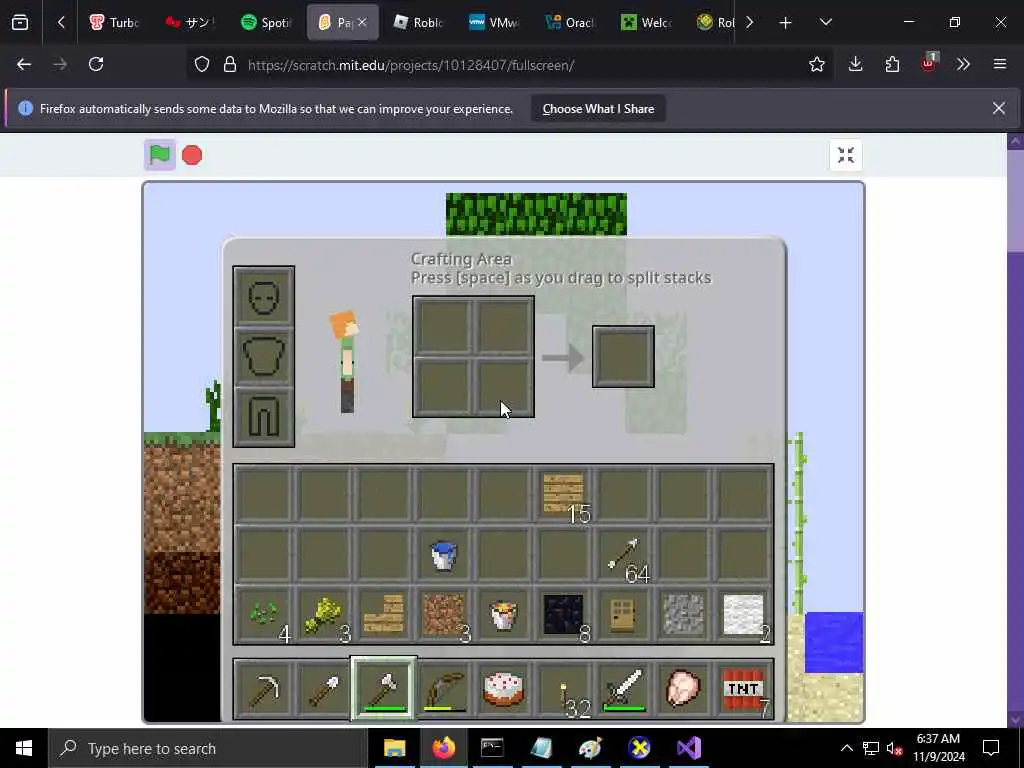1024x768 pixels.
Task: Click the Type here to search box
Action: click(x=208, y=748)
